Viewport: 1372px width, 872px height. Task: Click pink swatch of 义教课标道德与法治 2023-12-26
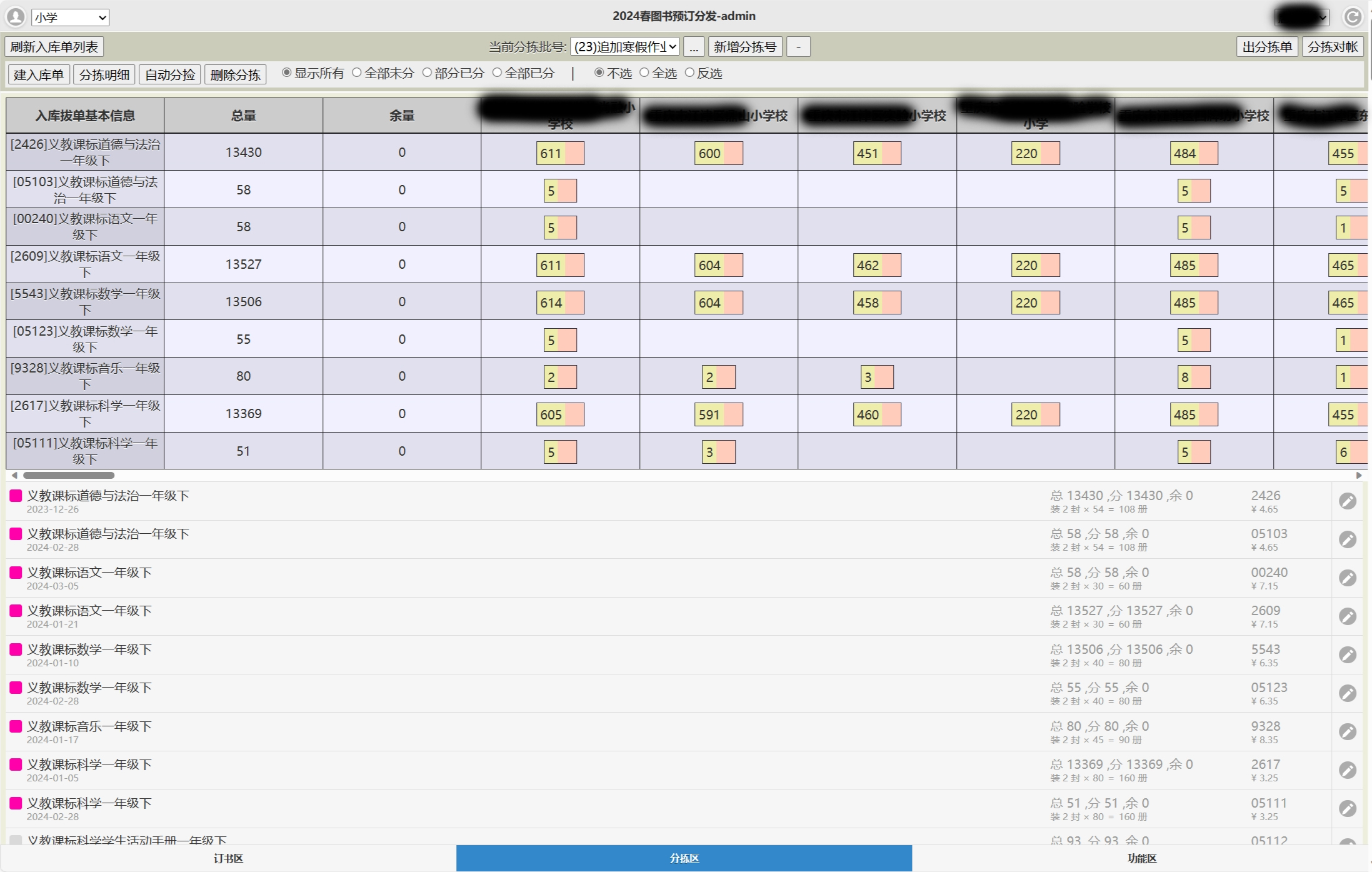[16, 496]
